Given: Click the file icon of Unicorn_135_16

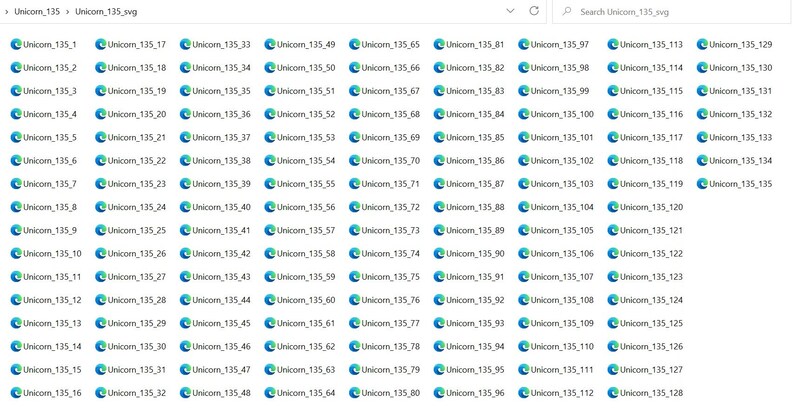Looking at the screenshot, I should [x=16, y=393].
